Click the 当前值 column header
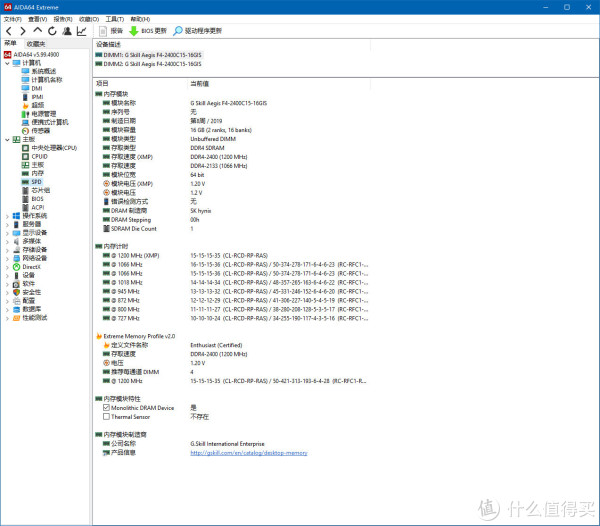 coord(200,84)
